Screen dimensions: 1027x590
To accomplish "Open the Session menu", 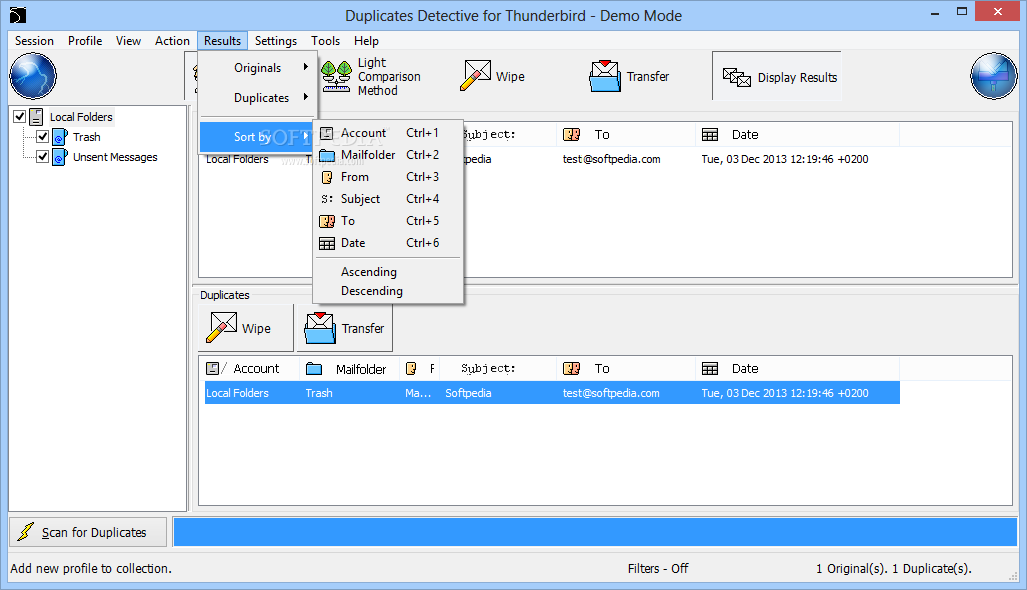I will pos(34,41).
